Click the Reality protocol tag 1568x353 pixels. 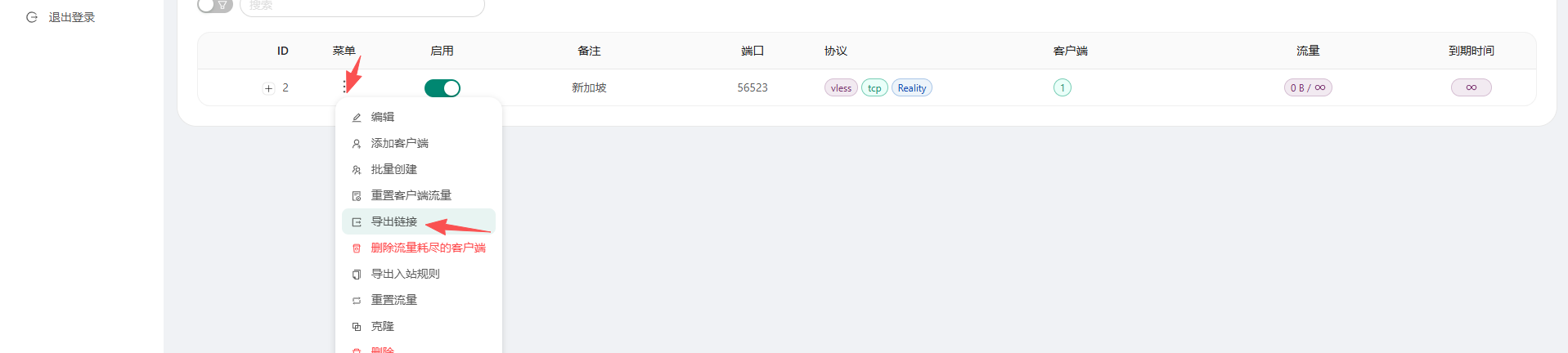point(911,88)
